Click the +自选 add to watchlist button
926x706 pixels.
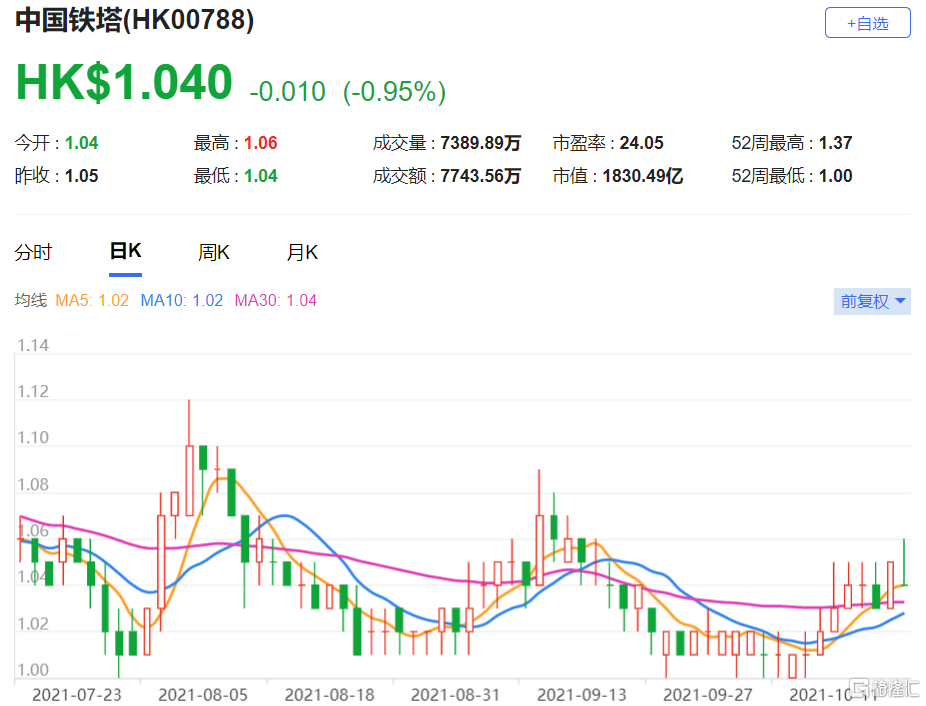coord(867,23)
